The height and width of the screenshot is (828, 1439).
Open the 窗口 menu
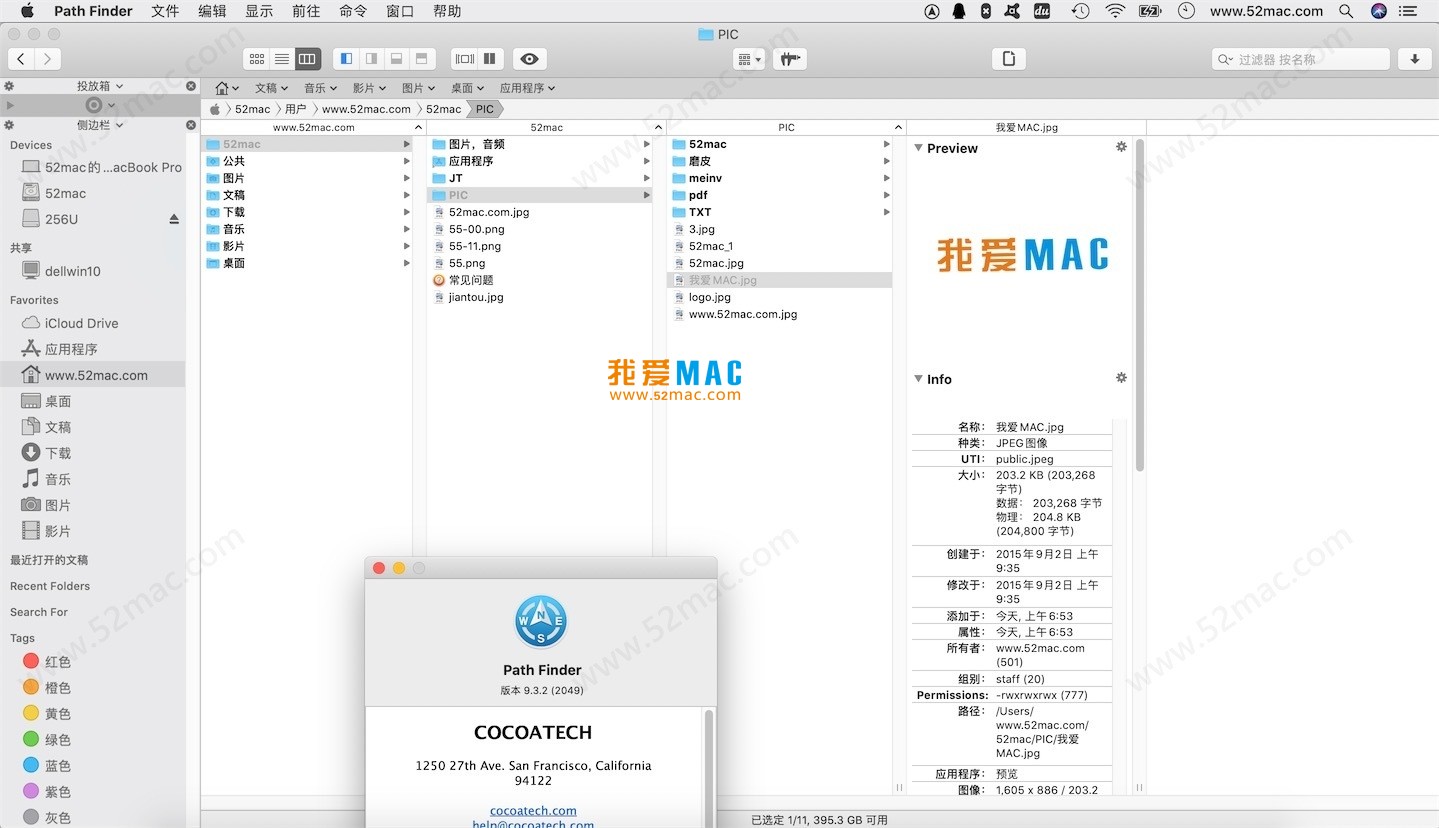[400, 11]
